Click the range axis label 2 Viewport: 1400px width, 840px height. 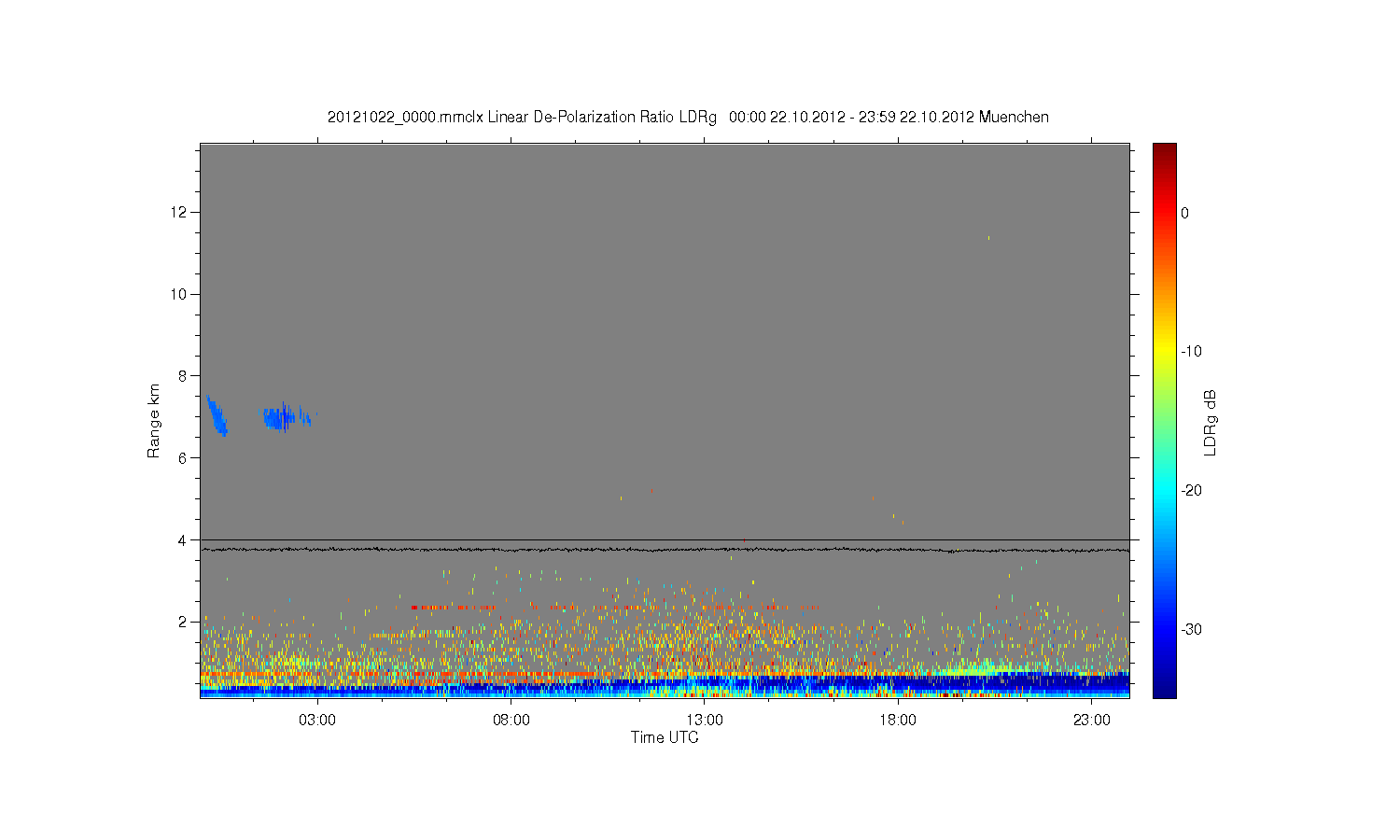(184, 622)
